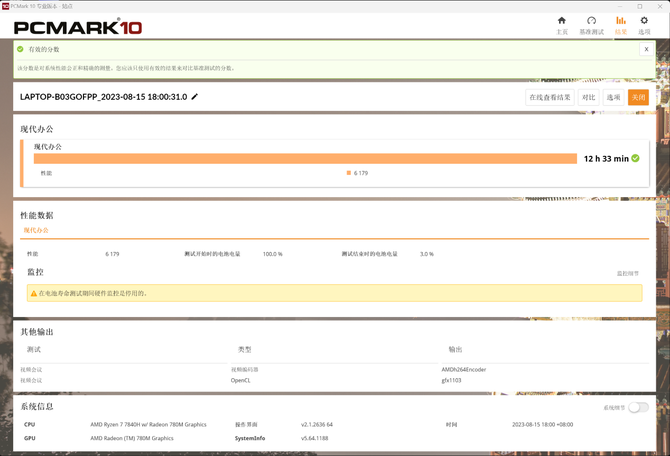The height and width of the screenshot is (456, 670).
Task: Maximize the PCMark 10 window
Action: click(x=640, y=6)
